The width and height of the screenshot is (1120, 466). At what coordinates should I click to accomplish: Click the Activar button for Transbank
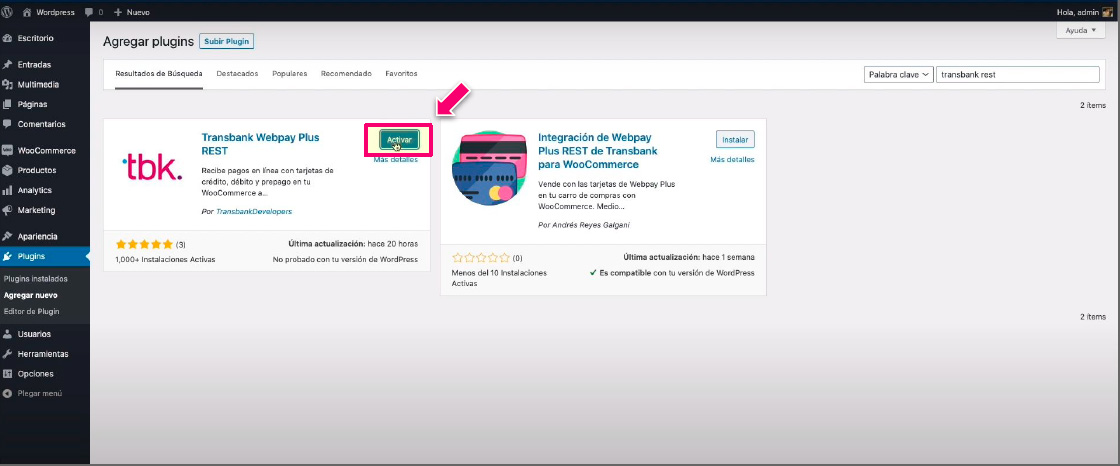(399, 139)
